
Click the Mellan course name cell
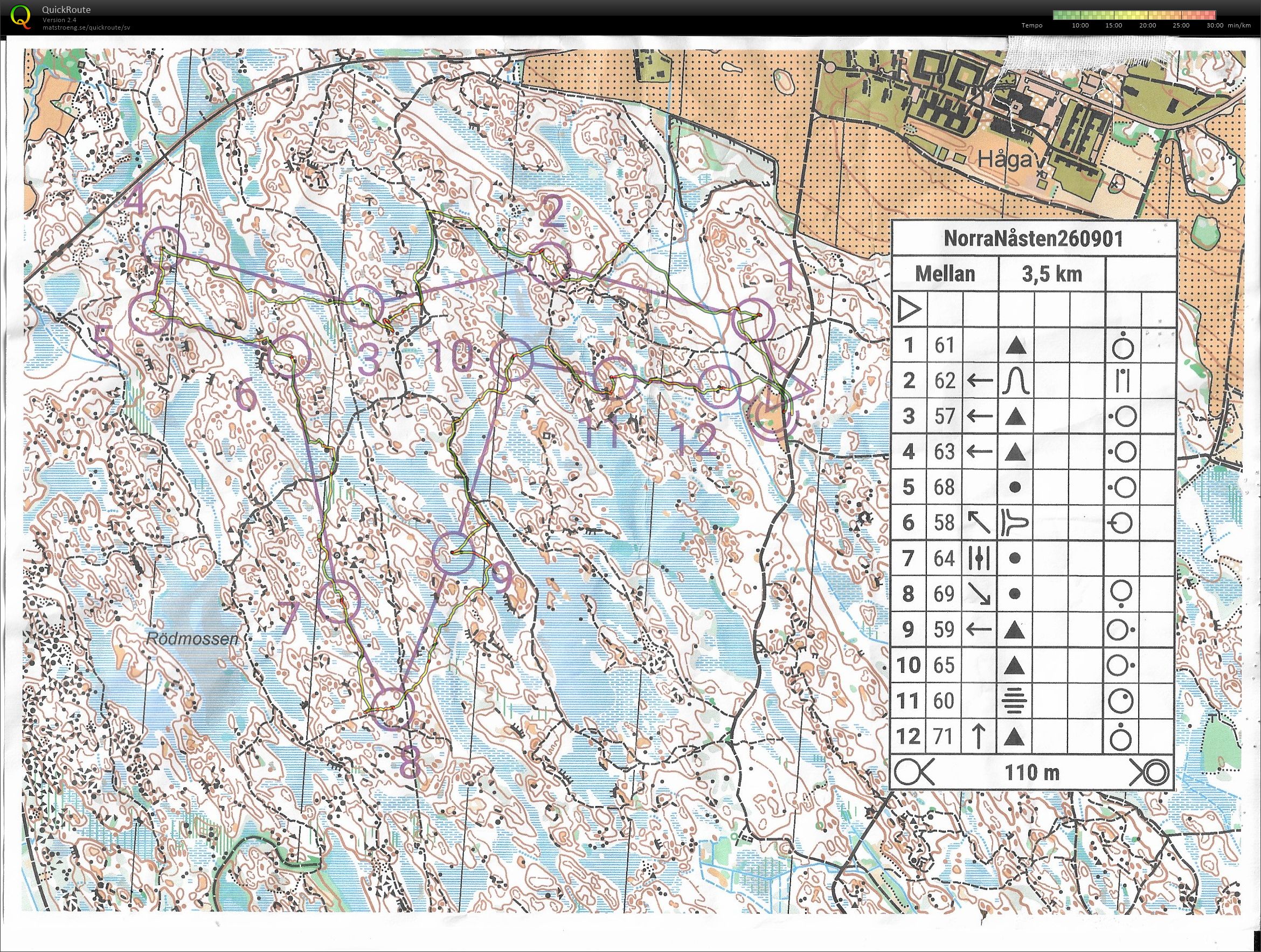[945, 274]
